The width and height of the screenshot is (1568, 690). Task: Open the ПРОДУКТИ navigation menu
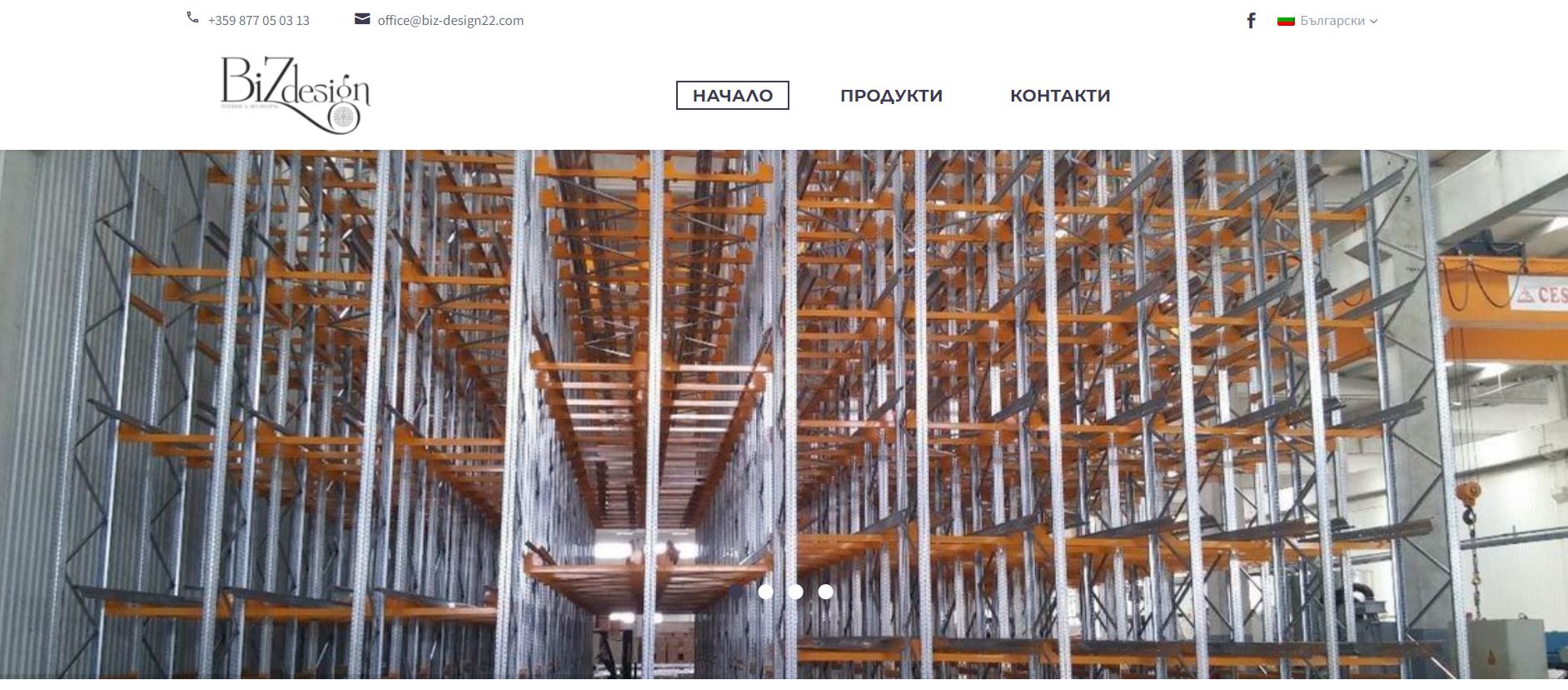pyautogui.click(x=891, y=96)
